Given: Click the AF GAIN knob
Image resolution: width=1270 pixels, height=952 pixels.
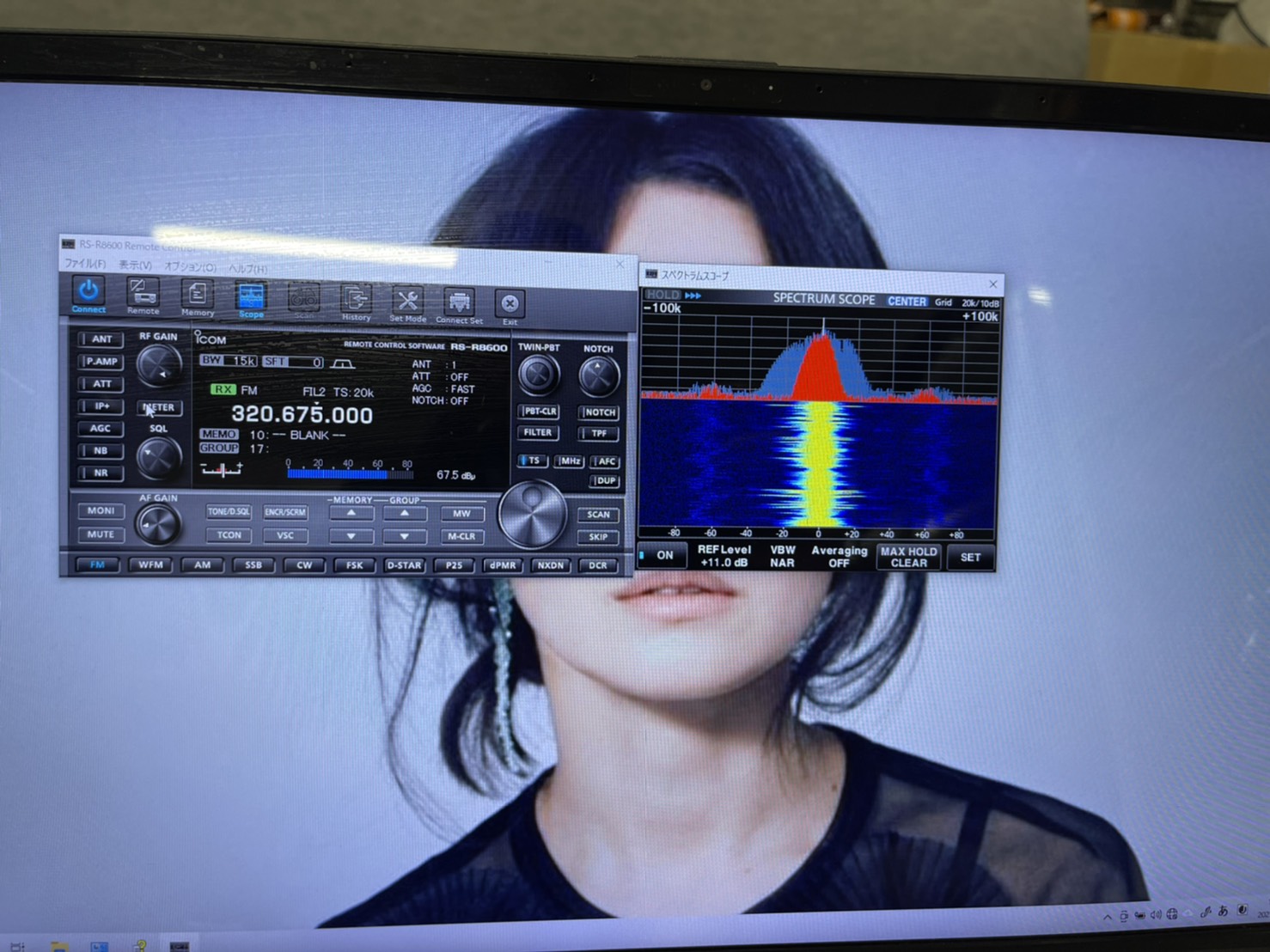Looking at the screenshot, I should coord(158,524).
